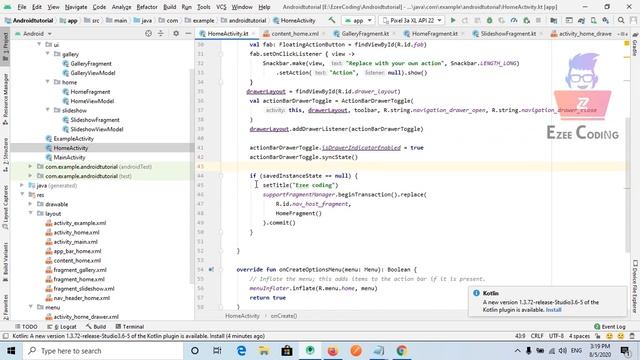Open the Build Variants side panel

pyautogui.click(x=5, y=261)
